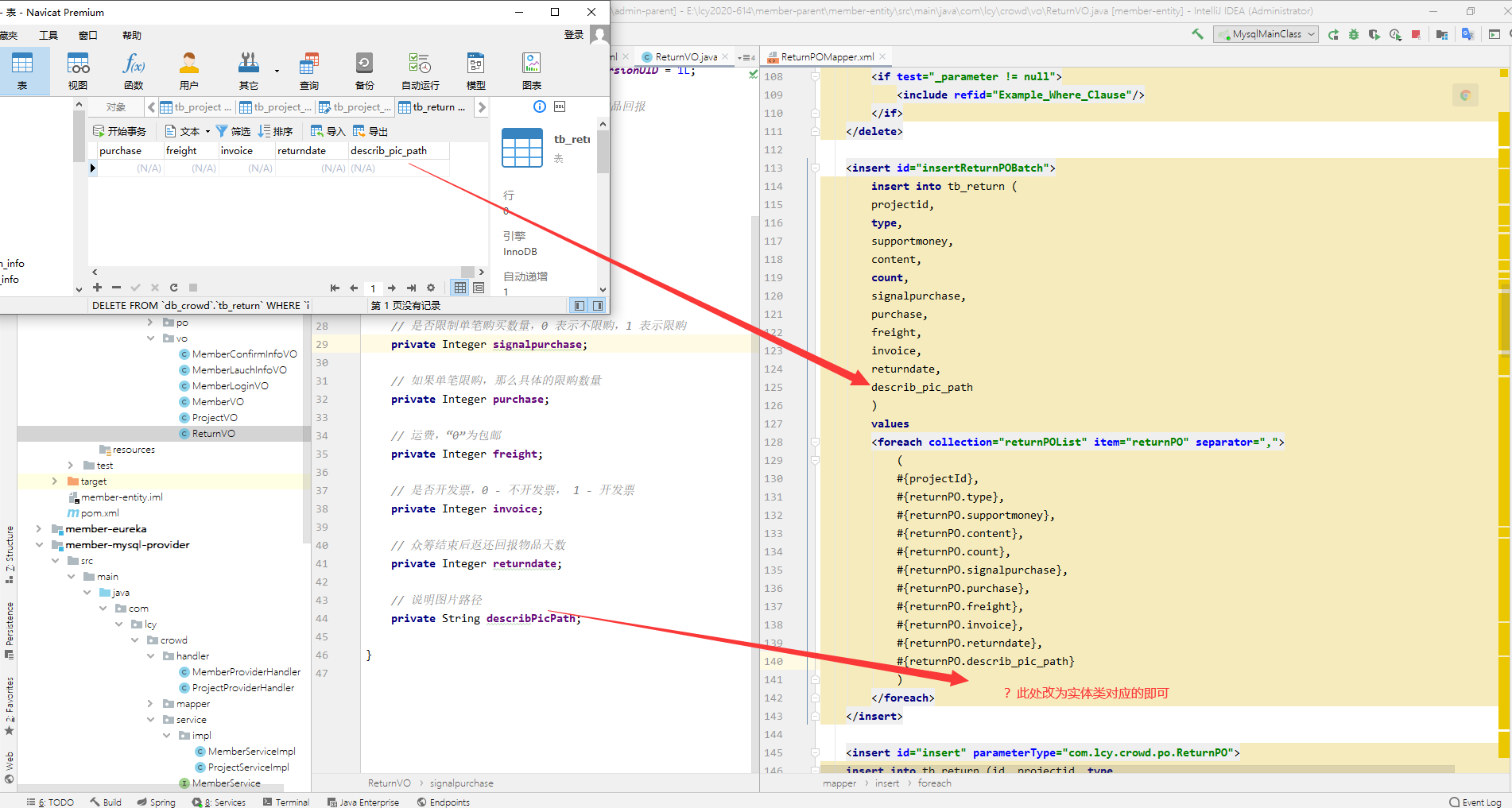Delete record with the minus icon
Image resolution: width=1512 pixels, height=808 pixels.
[x=116, y=288]
